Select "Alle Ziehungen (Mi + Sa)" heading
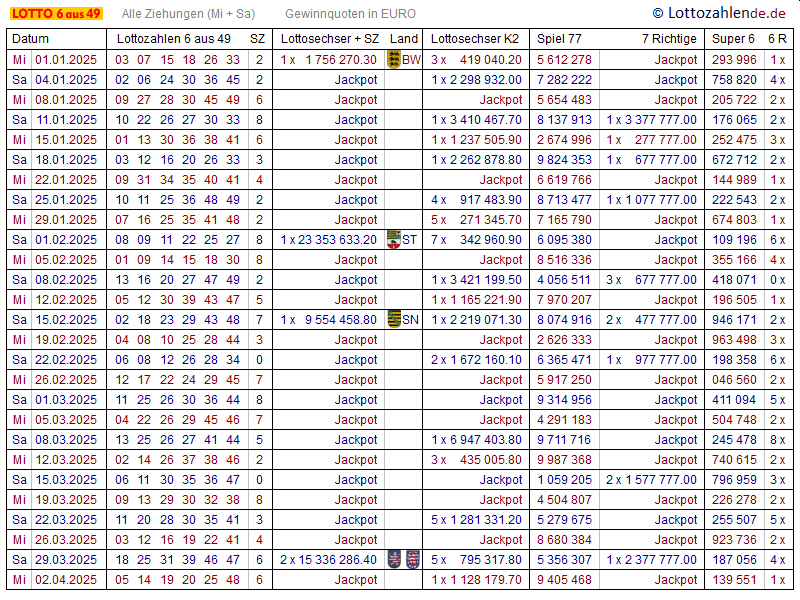The image size is (800, 600). point(188,14)
